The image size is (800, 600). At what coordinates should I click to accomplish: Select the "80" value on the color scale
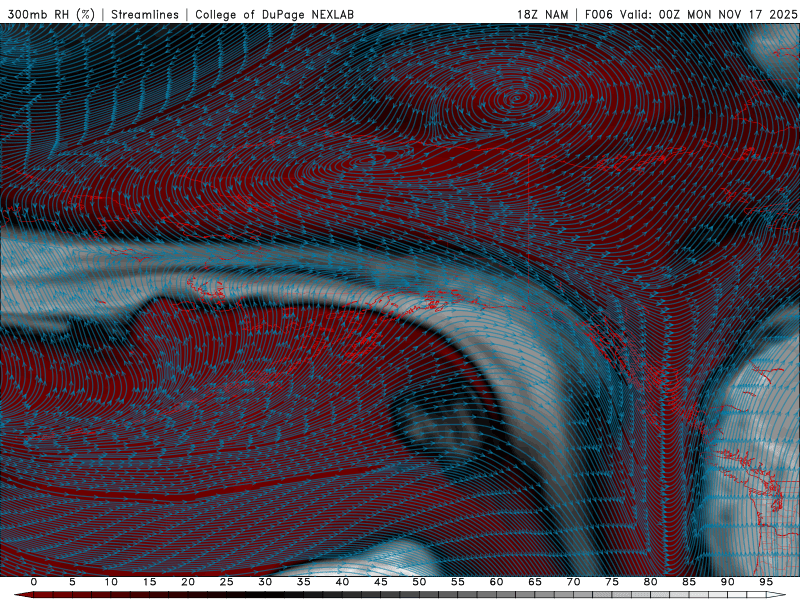[x=650, y=582]
